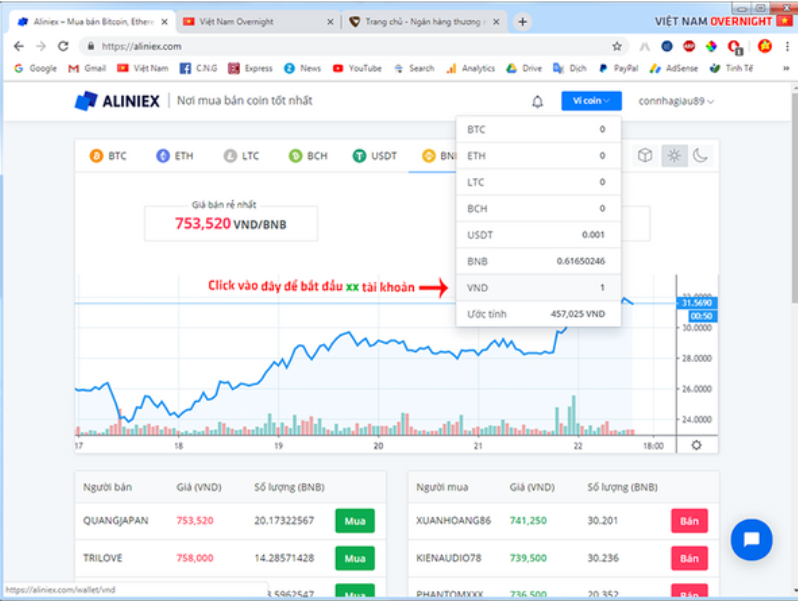Click seller name QUANGJAPAN

[x=116, y=521]
